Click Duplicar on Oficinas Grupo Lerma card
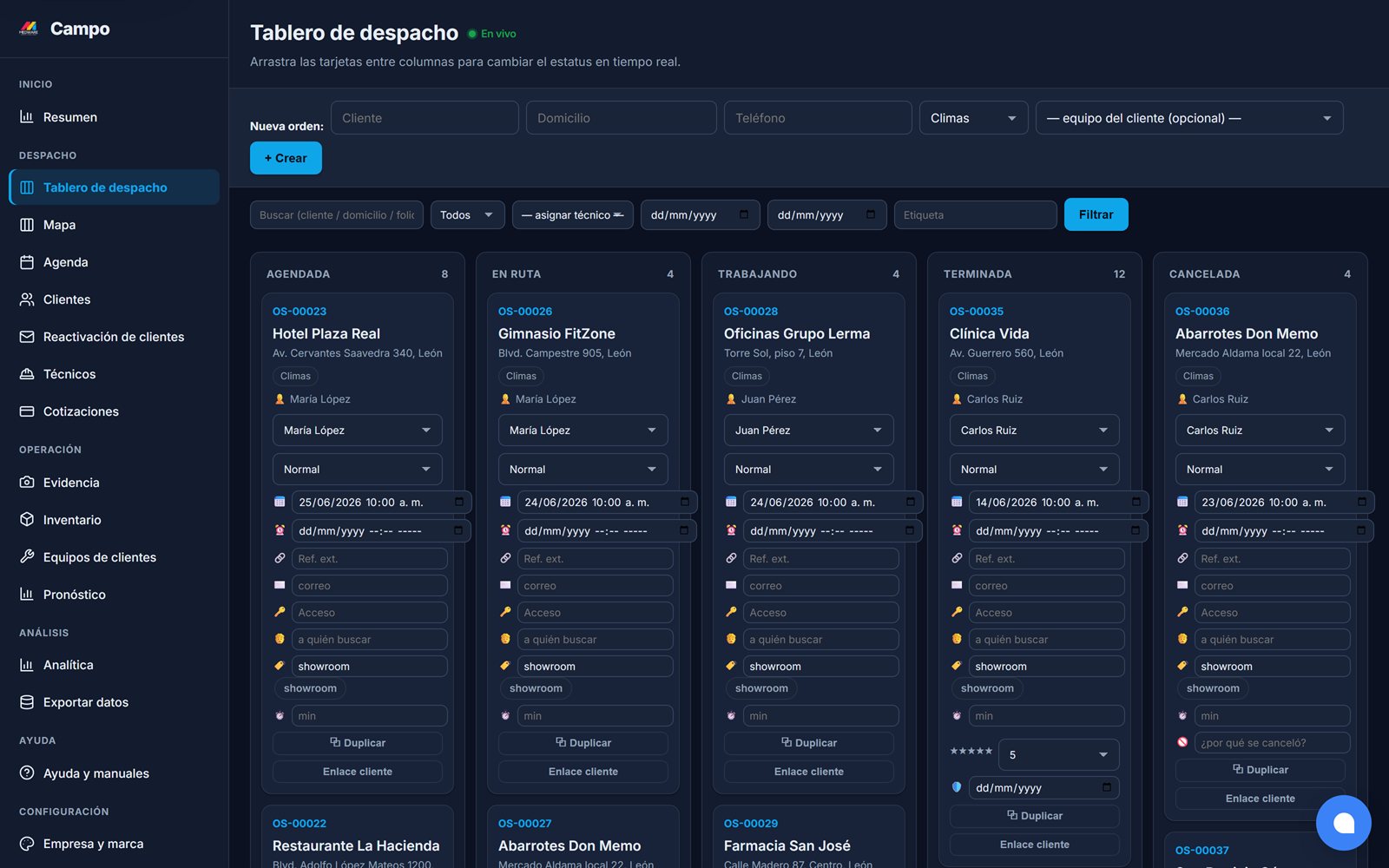The image size is (1389, 868). click(808, 743)
